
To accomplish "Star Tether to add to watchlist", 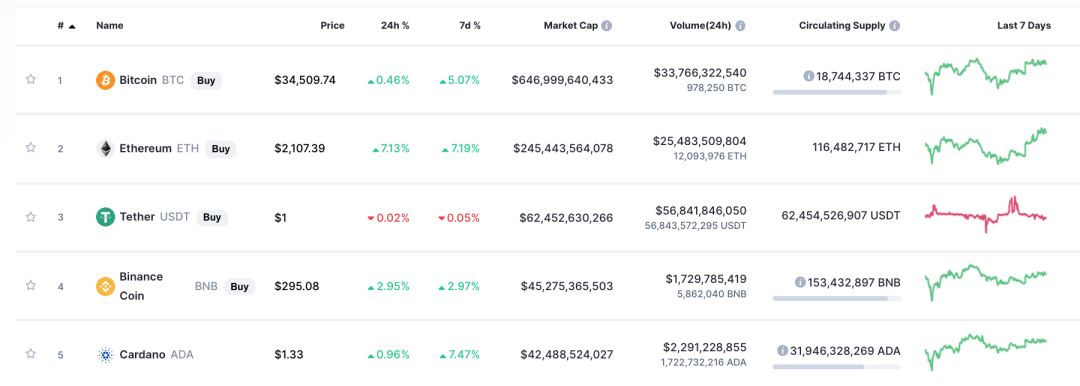I will (30, 216).
